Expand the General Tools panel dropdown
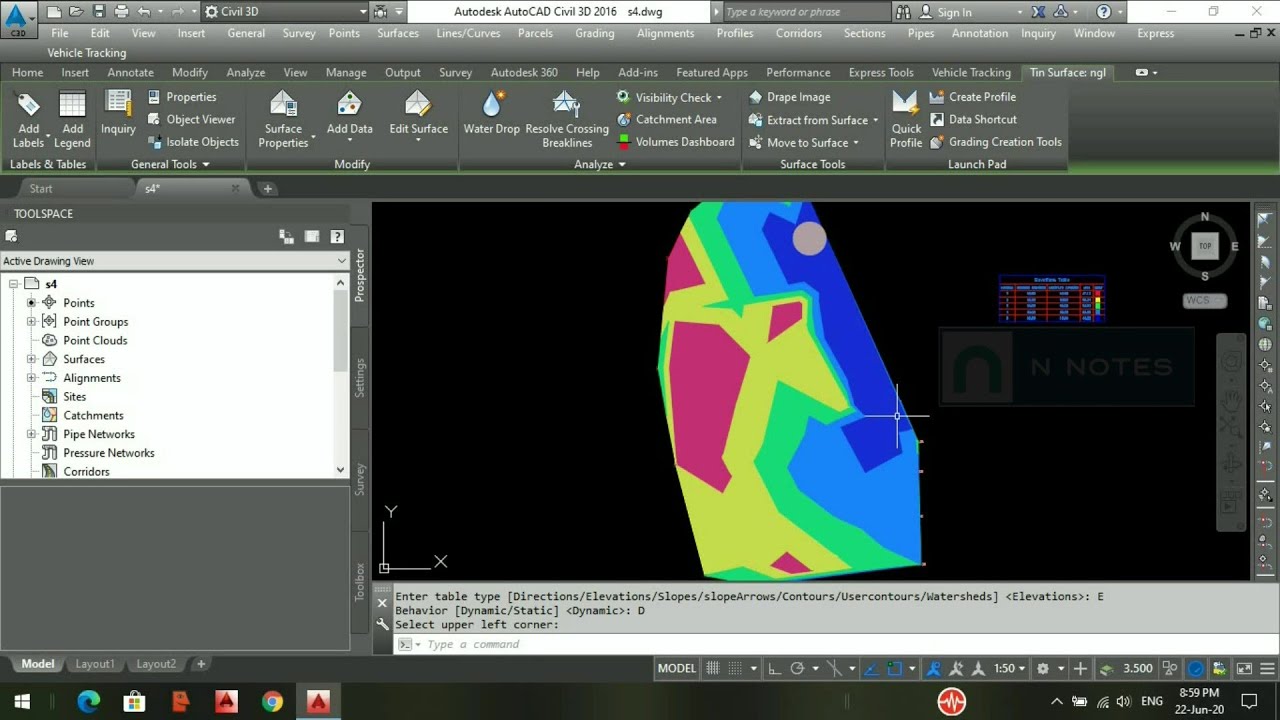Image resolution: width=1280 pixels, height=720 pixels. click(x=170, y=164)
